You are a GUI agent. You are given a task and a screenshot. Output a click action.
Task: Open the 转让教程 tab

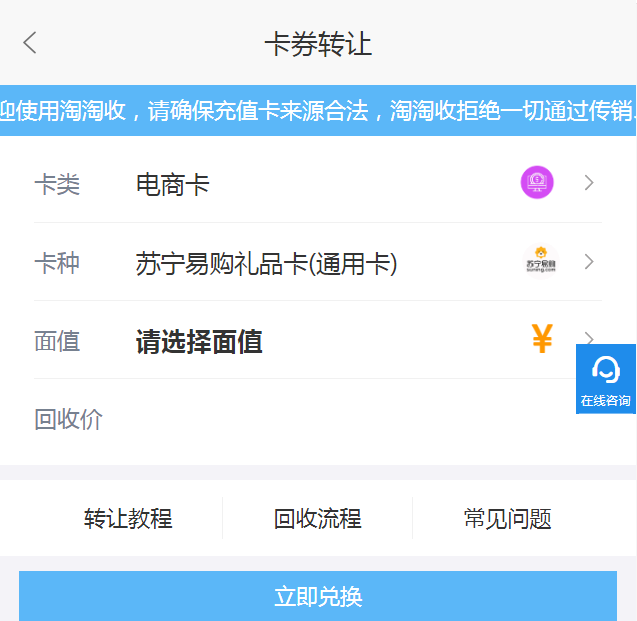(128, 519)
